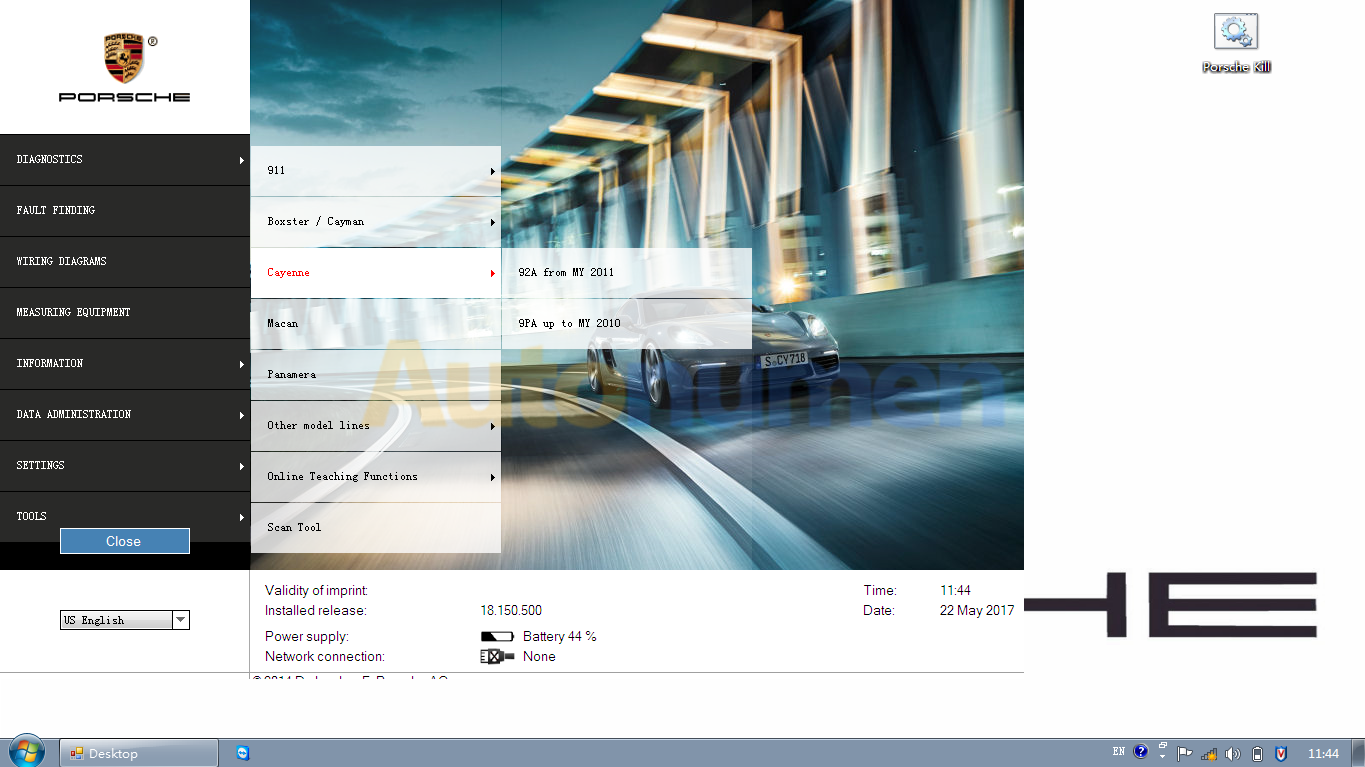
Task: Open FAULT FINDING in the sidebar
Action: (x=125, y=211)
